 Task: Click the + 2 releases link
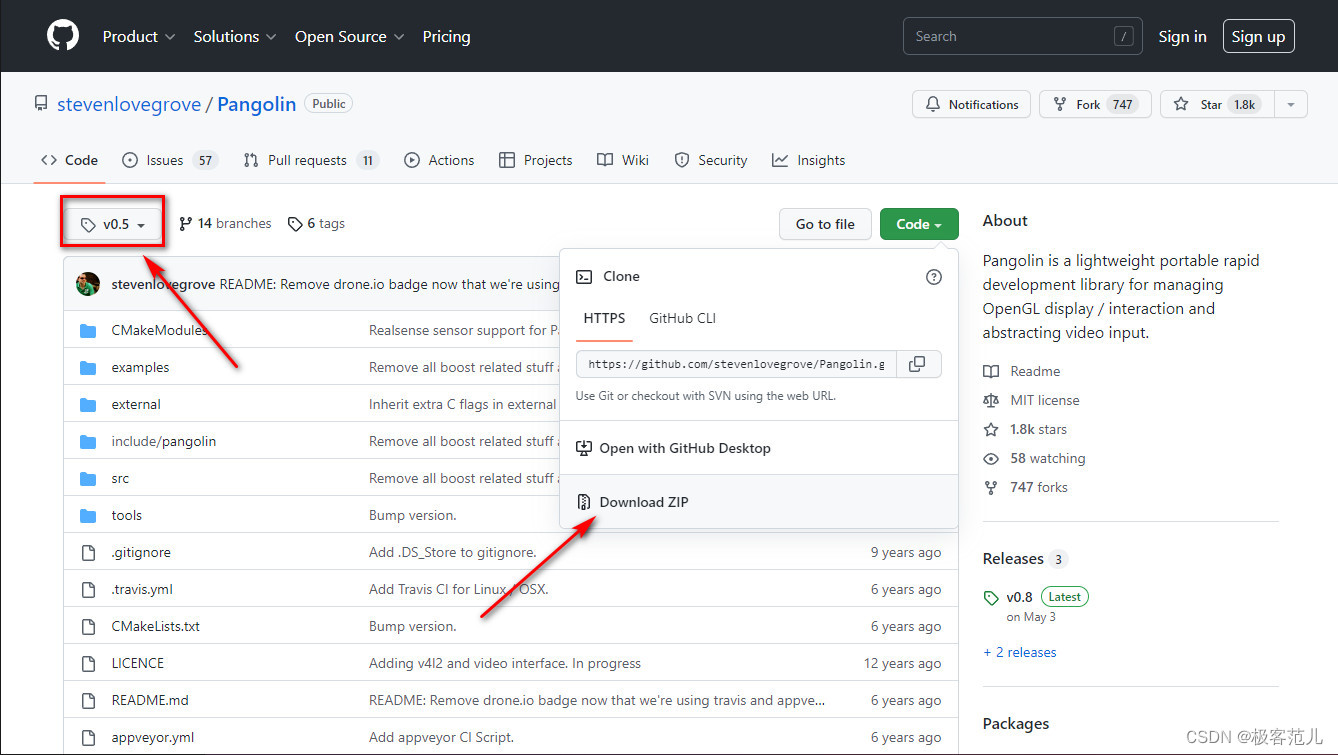click(x=1020, y=652)
